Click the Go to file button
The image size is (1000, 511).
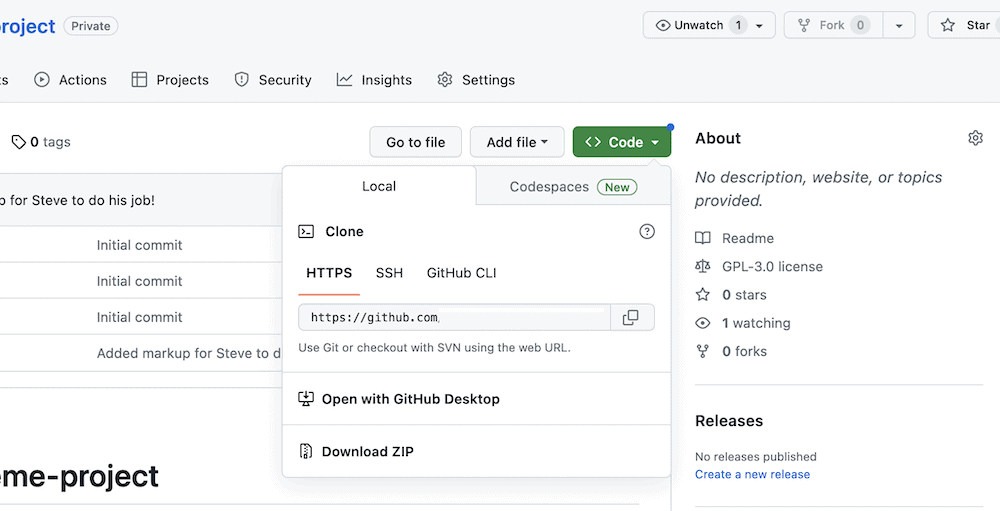(x=415, y=142)
